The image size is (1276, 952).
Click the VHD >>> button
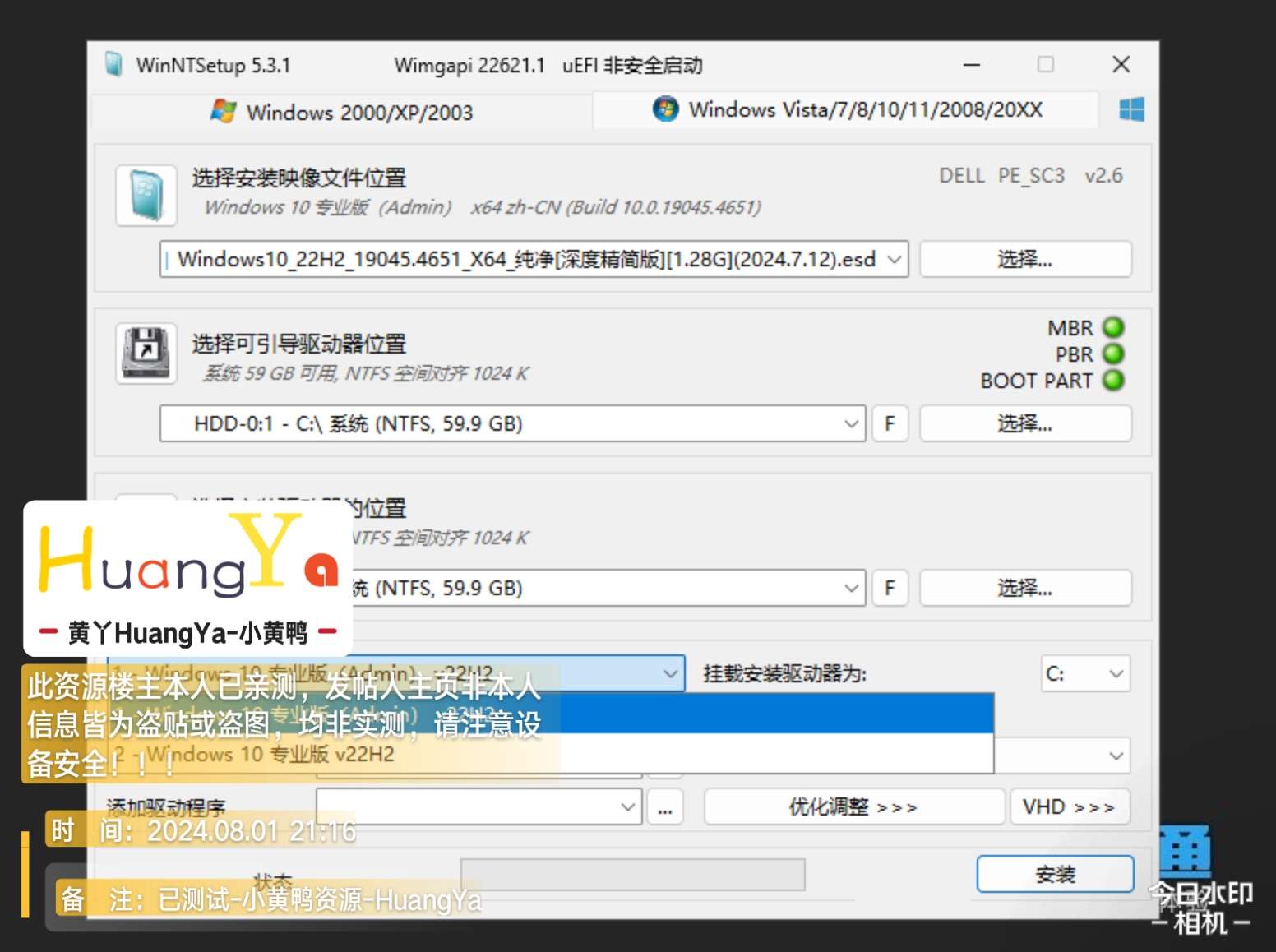click(1069, 807)
